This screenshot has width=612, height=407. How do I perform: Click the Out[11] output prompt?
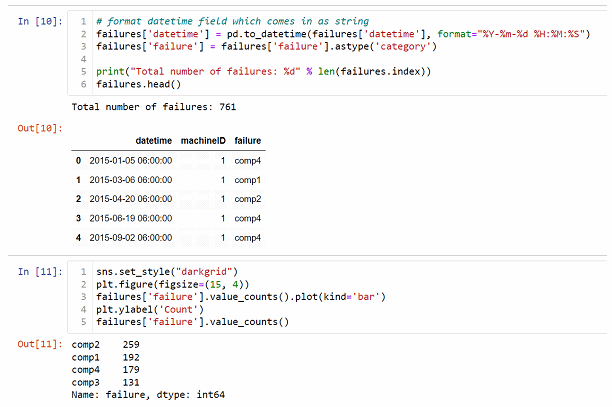(40, 345)
